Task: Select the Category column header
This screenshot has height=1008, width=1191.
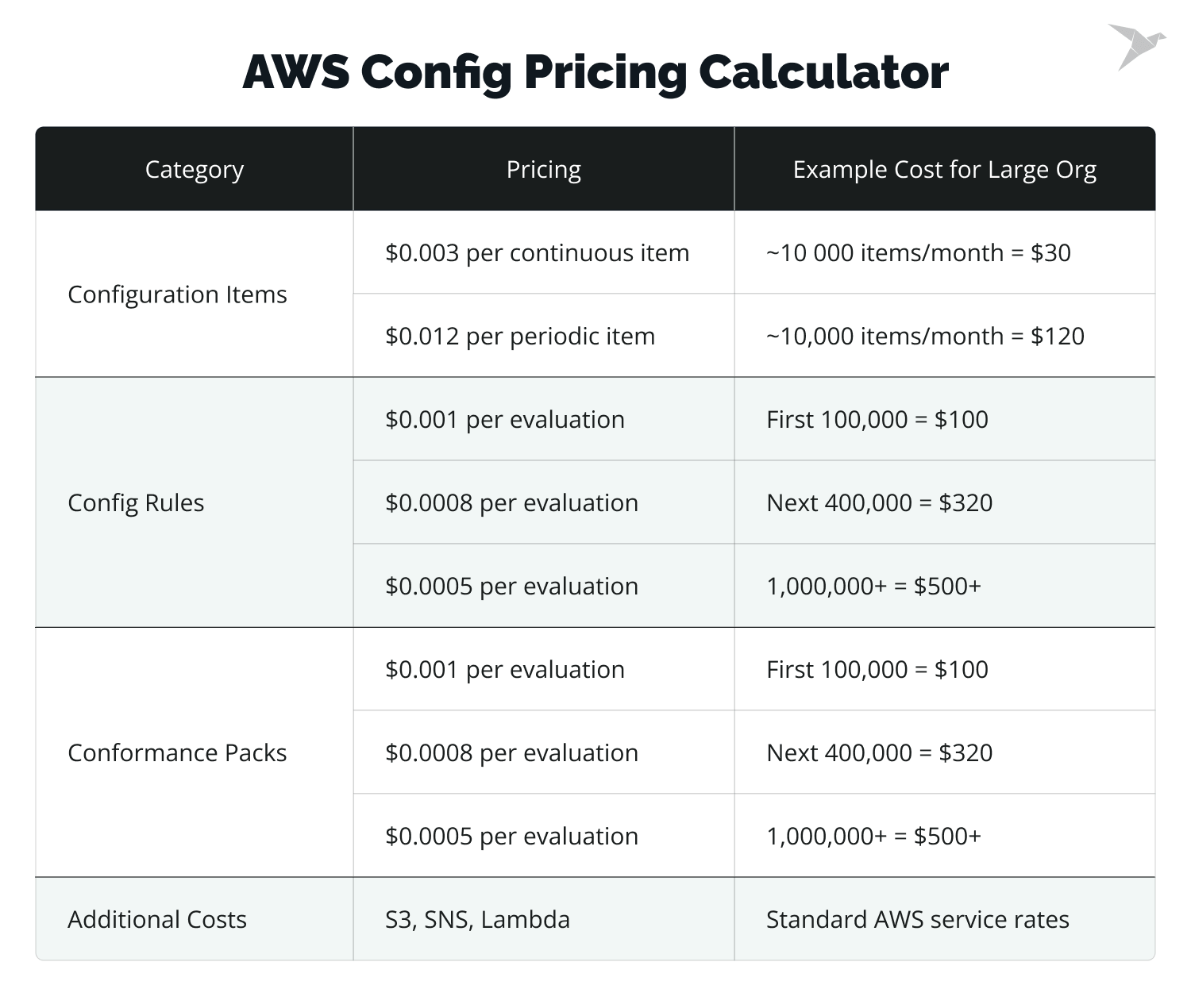Action: 194,169
